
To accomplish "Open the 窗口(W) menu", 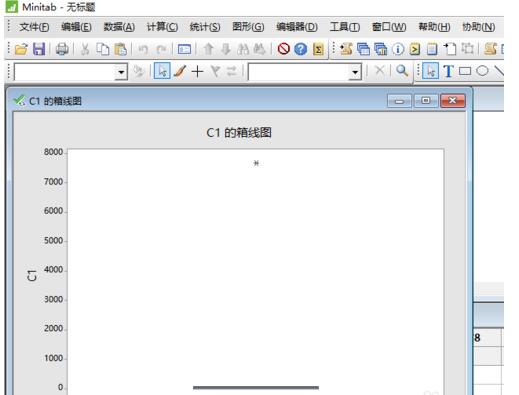I will pos(389,27).
